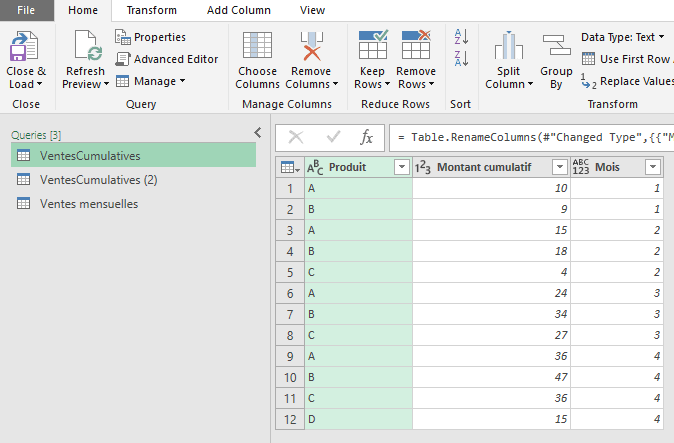Open the Add Column tab
Screen dimensions: 674x443
click(x=238, y=10)
